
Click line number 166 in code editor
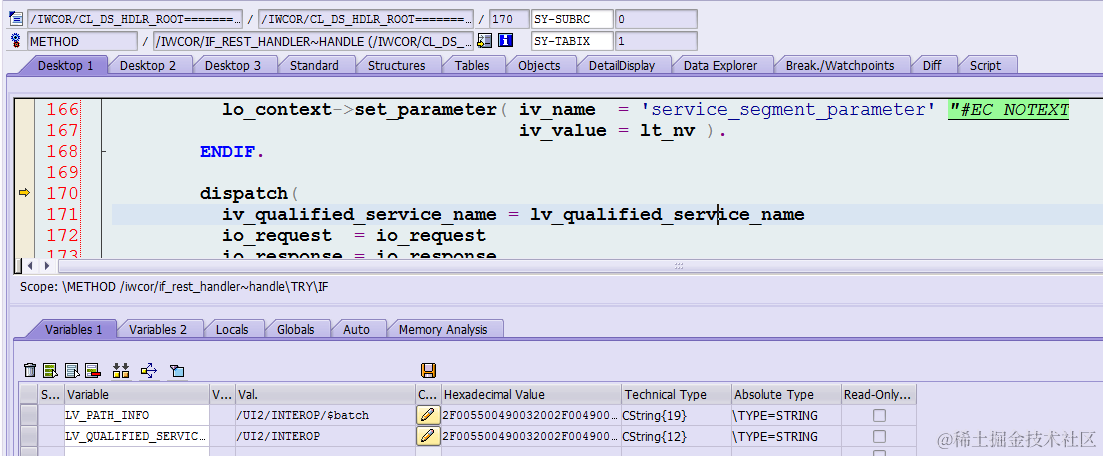coord(62,110)
